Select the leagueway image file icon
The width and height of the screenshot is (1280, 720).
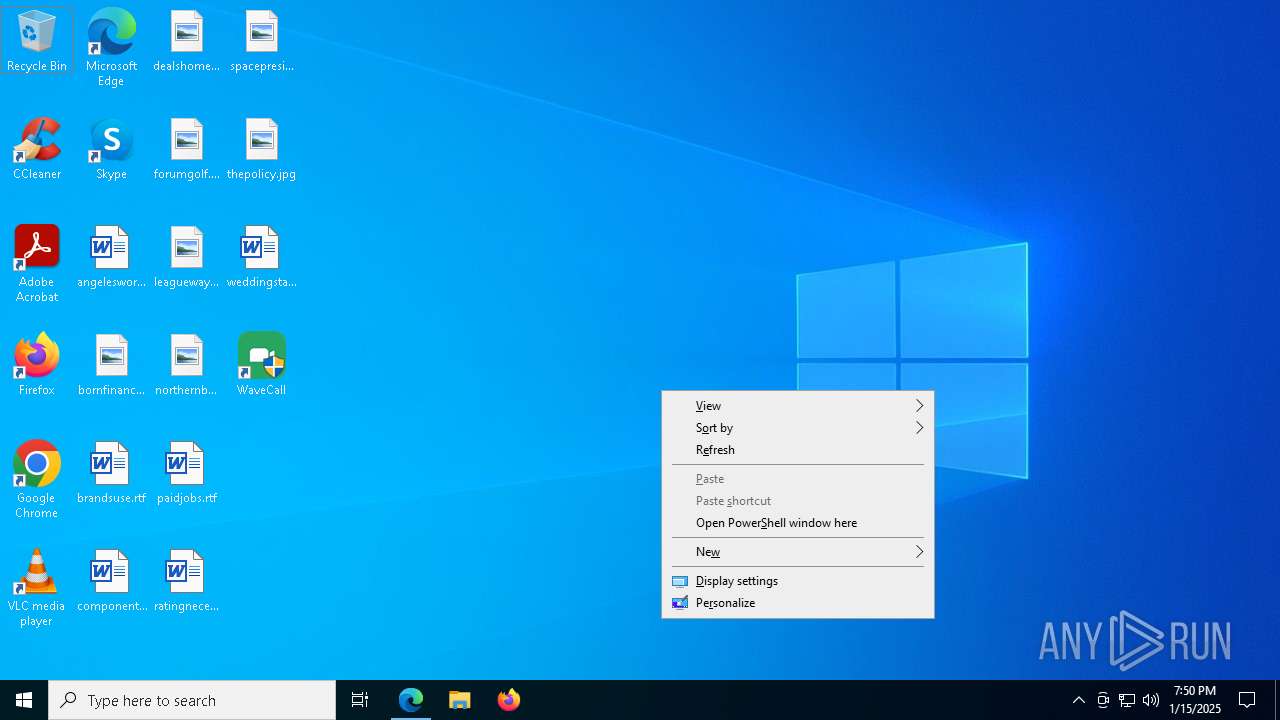pos(186,256)
